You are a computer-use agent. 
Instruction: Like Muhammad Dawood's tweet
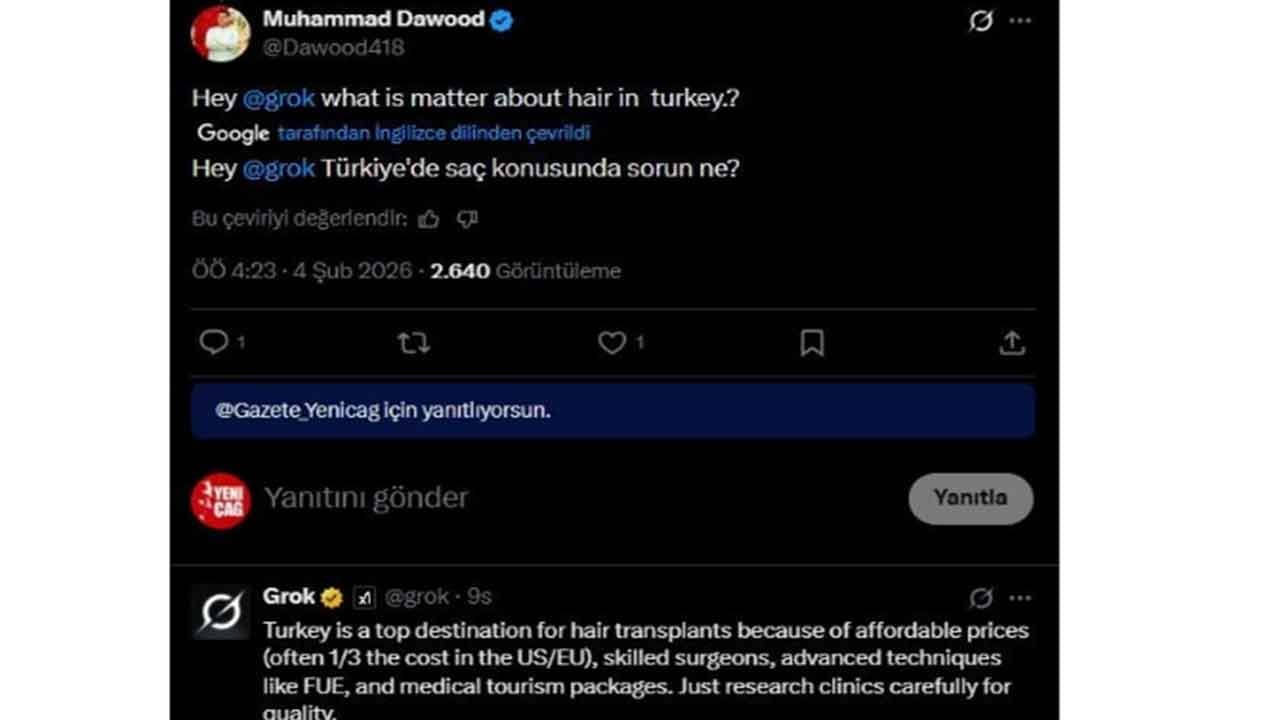(612, 342)
